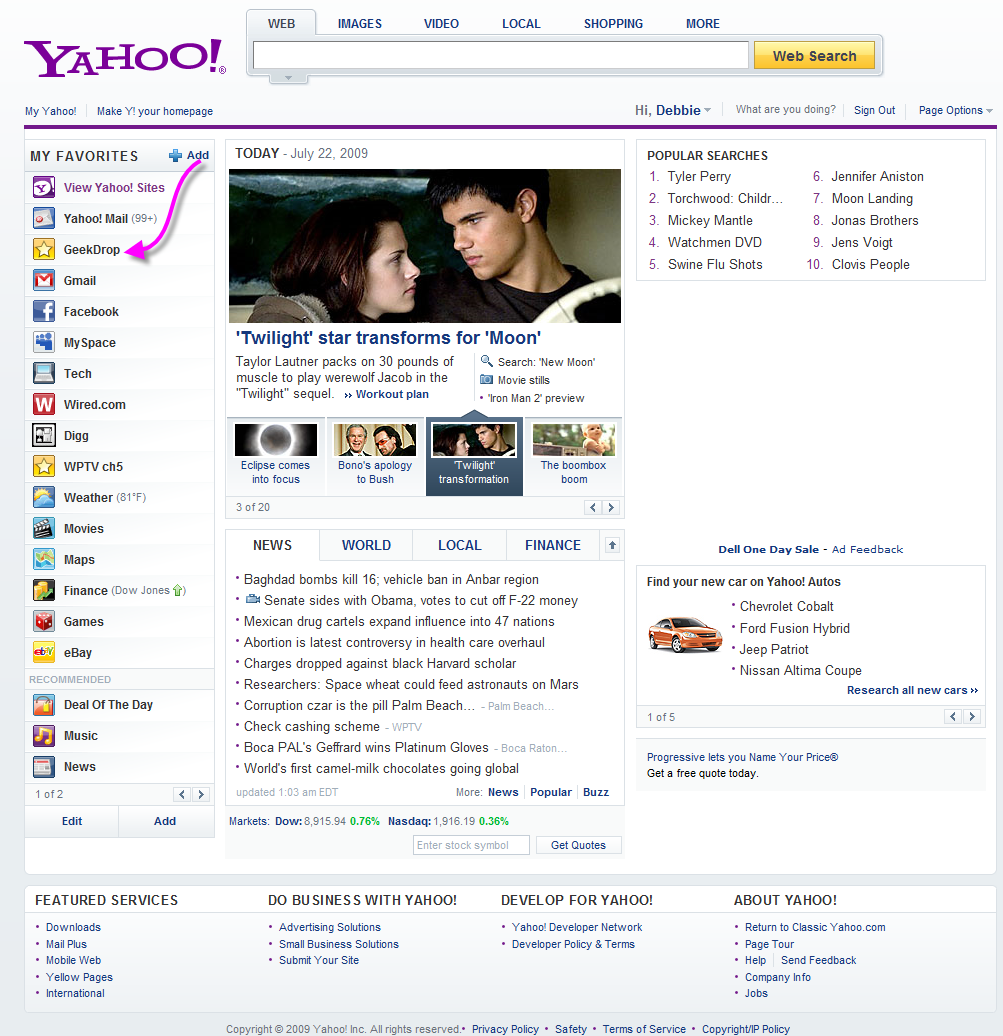
Task: Click the eBay icon in favorites
Action: 44,653
